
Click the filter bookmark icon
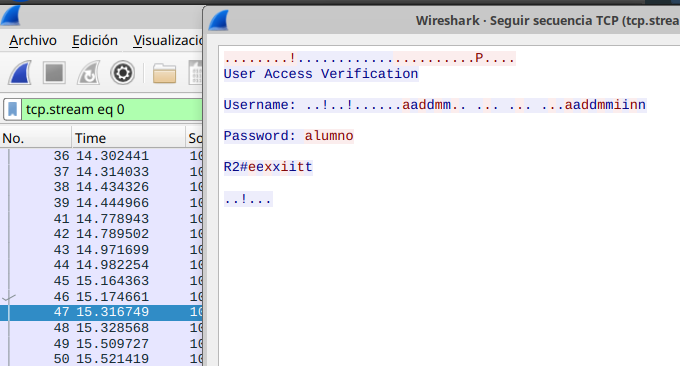coord(13,109)
